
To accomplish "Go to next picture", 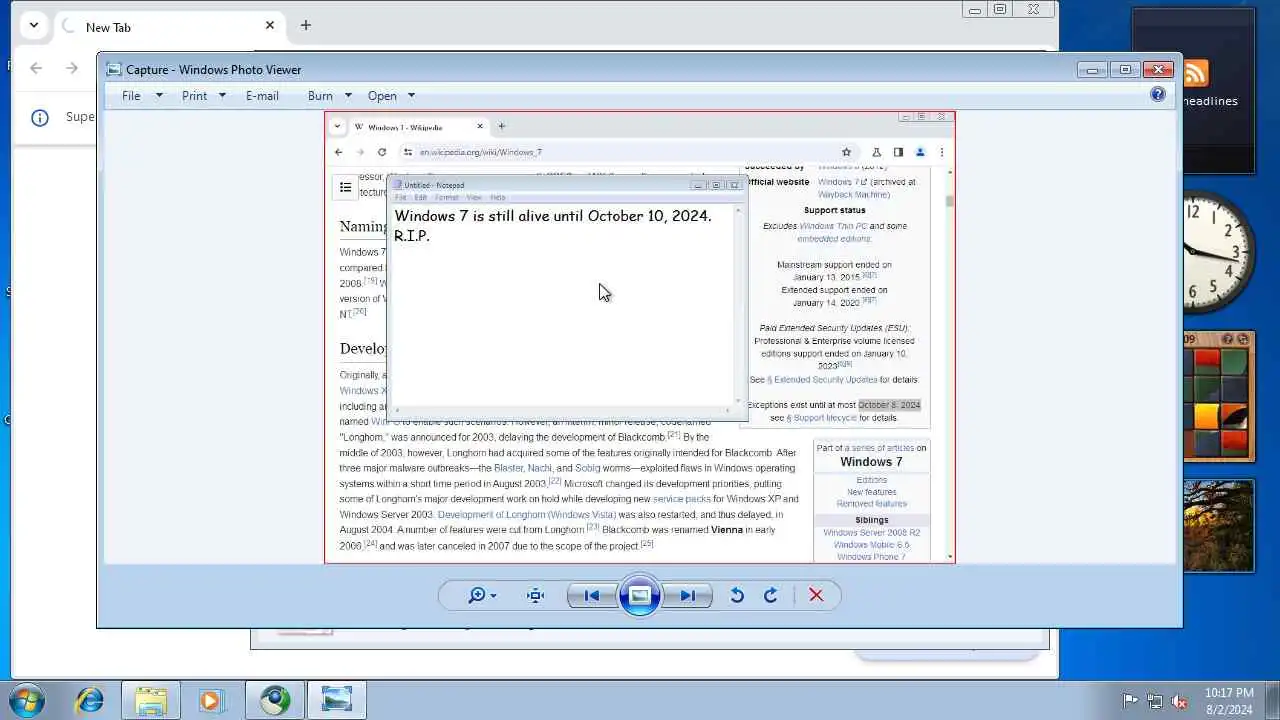I will pyautogui.click(x=688, y=595).
